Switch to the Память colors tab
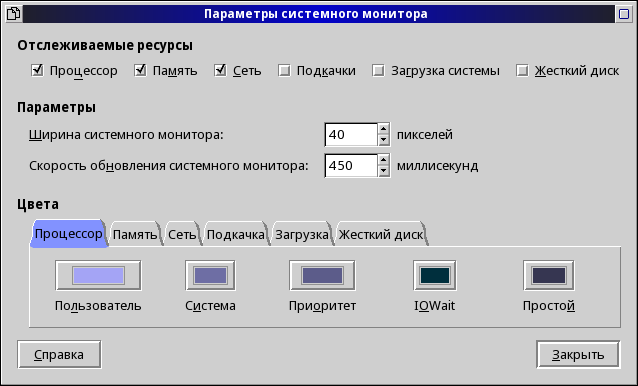Screen dimensions: 638x386 point(135,235)
